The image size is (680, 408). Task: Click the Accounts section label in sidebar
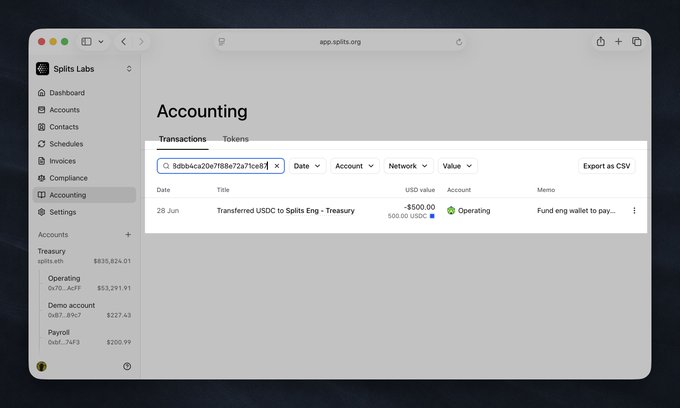[x=53, y=235]
